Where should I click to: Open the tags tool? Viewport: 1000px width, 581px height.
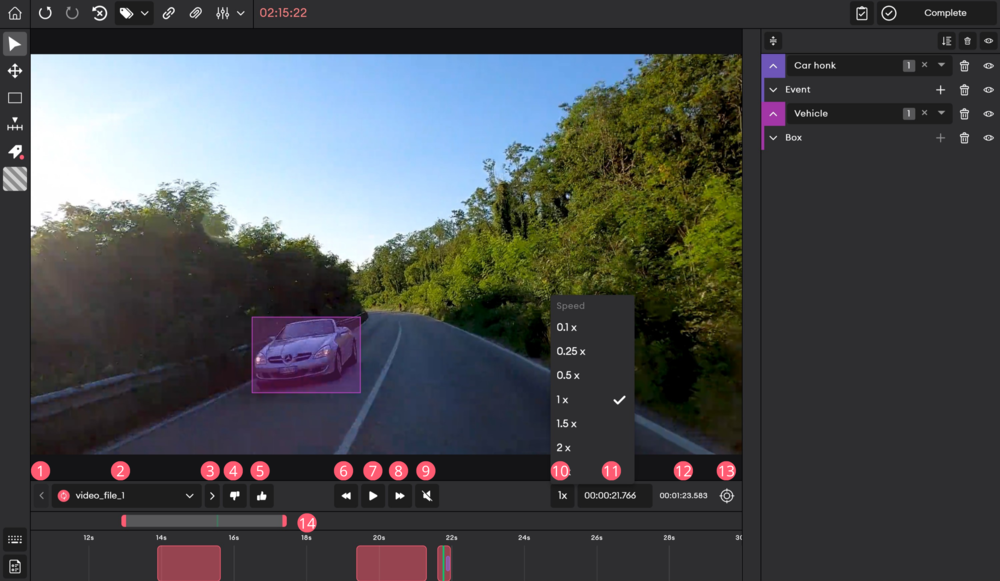(126, 13)
